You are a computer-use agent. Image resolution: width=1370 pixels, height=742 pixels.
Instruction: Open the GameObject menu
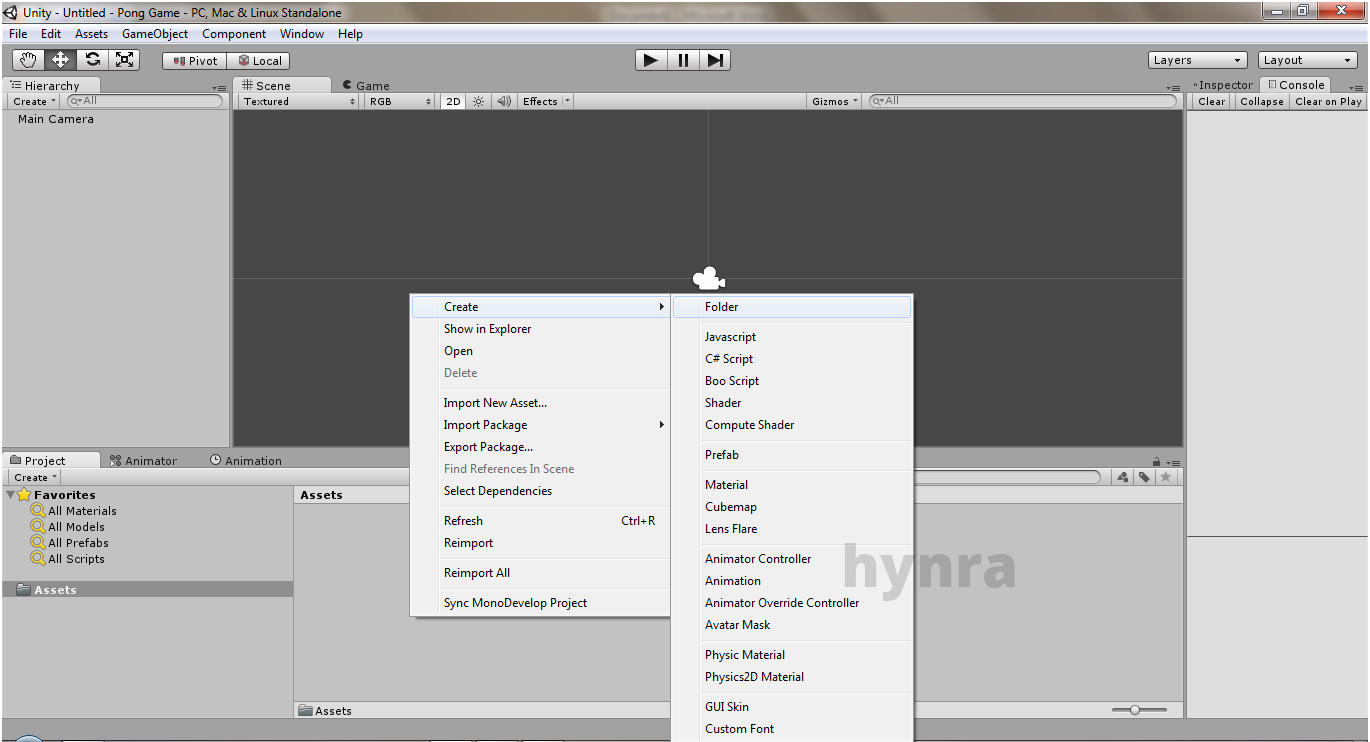pos(155,33)
